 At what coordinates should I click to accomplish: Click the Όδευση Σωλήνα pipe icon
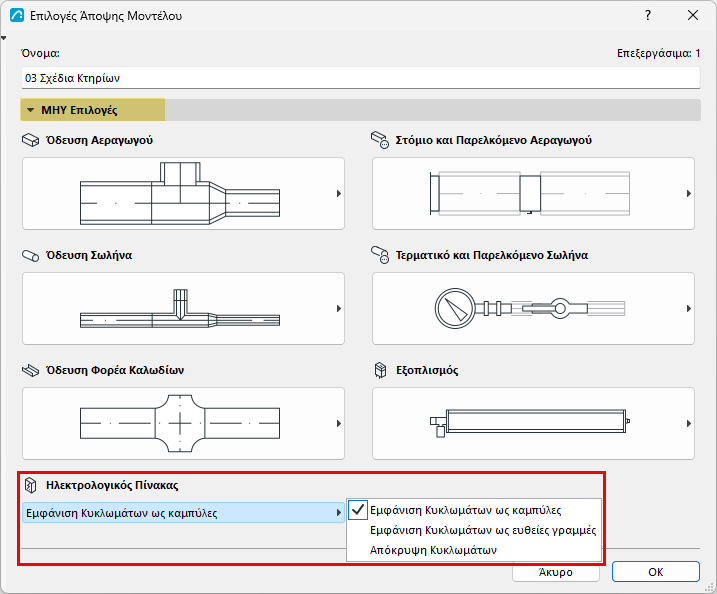[x=31, y=255]
